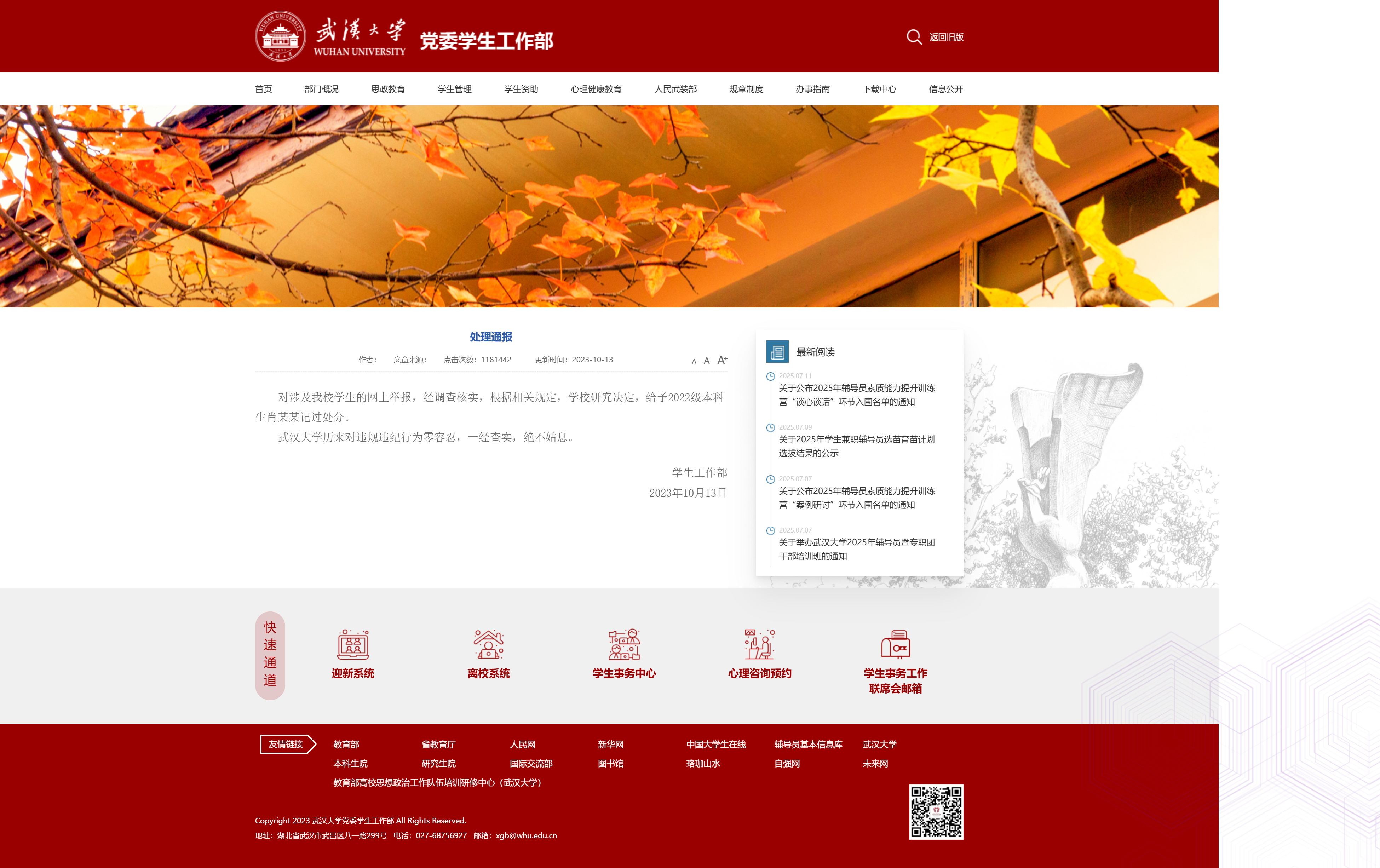Open 学生事务工作联席会邮箱 icon
The image size is (1380, 868).
coord(895,645)
